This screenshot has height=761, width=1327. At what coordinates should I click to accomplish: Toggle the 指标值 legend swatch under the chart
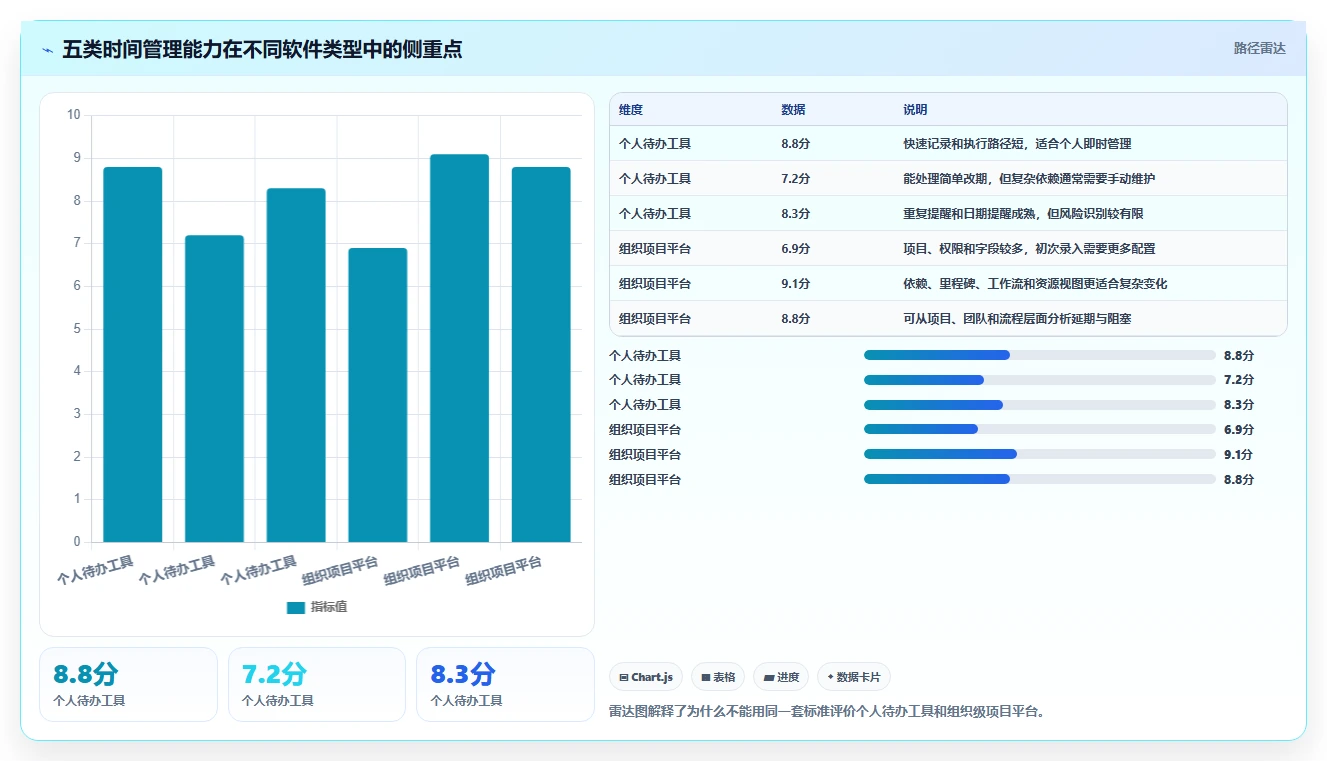pos(295,607)
